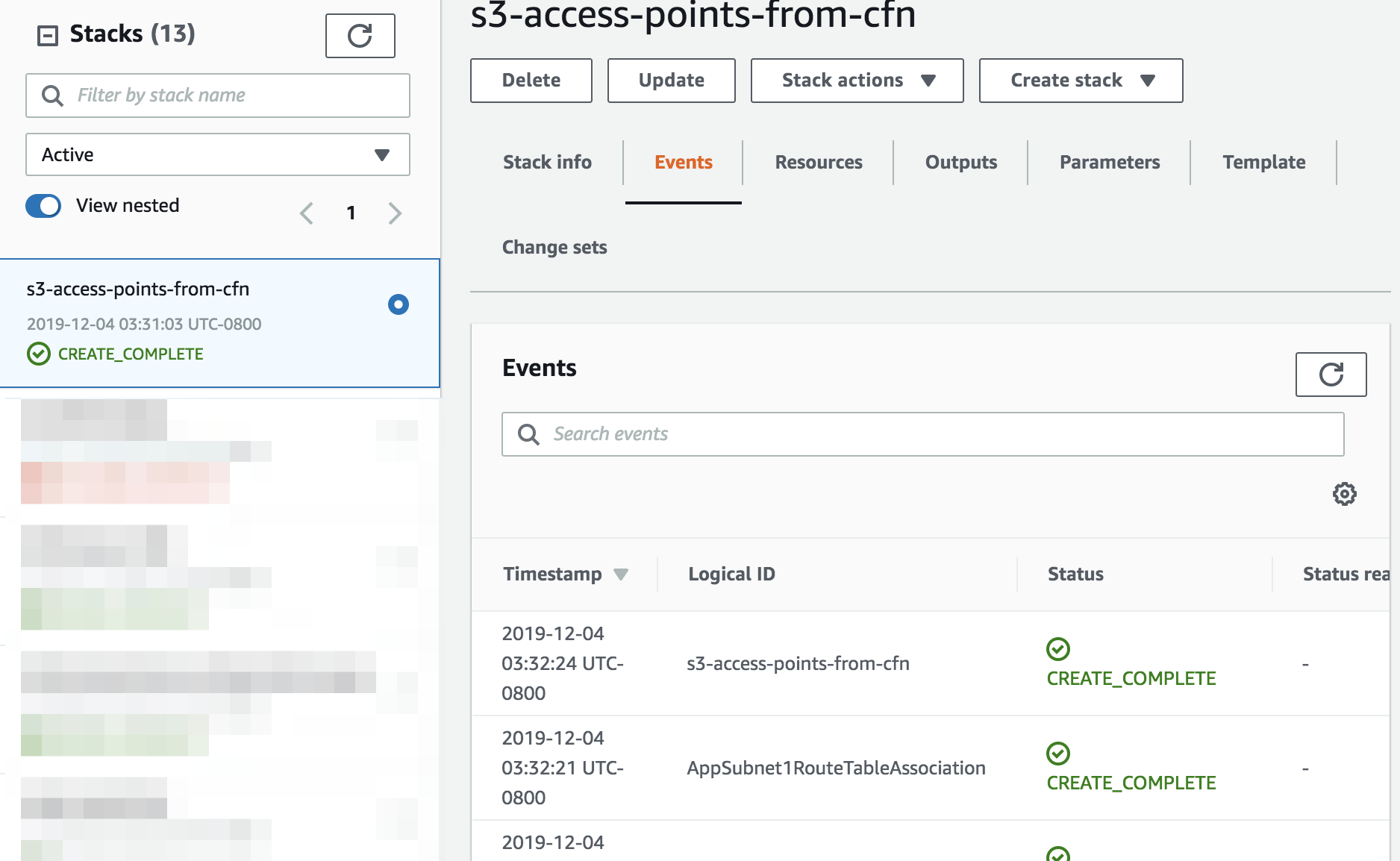Switch to the Resources tab
Image resolution: width=1400 pixels, height=861 pixels.
818,162
